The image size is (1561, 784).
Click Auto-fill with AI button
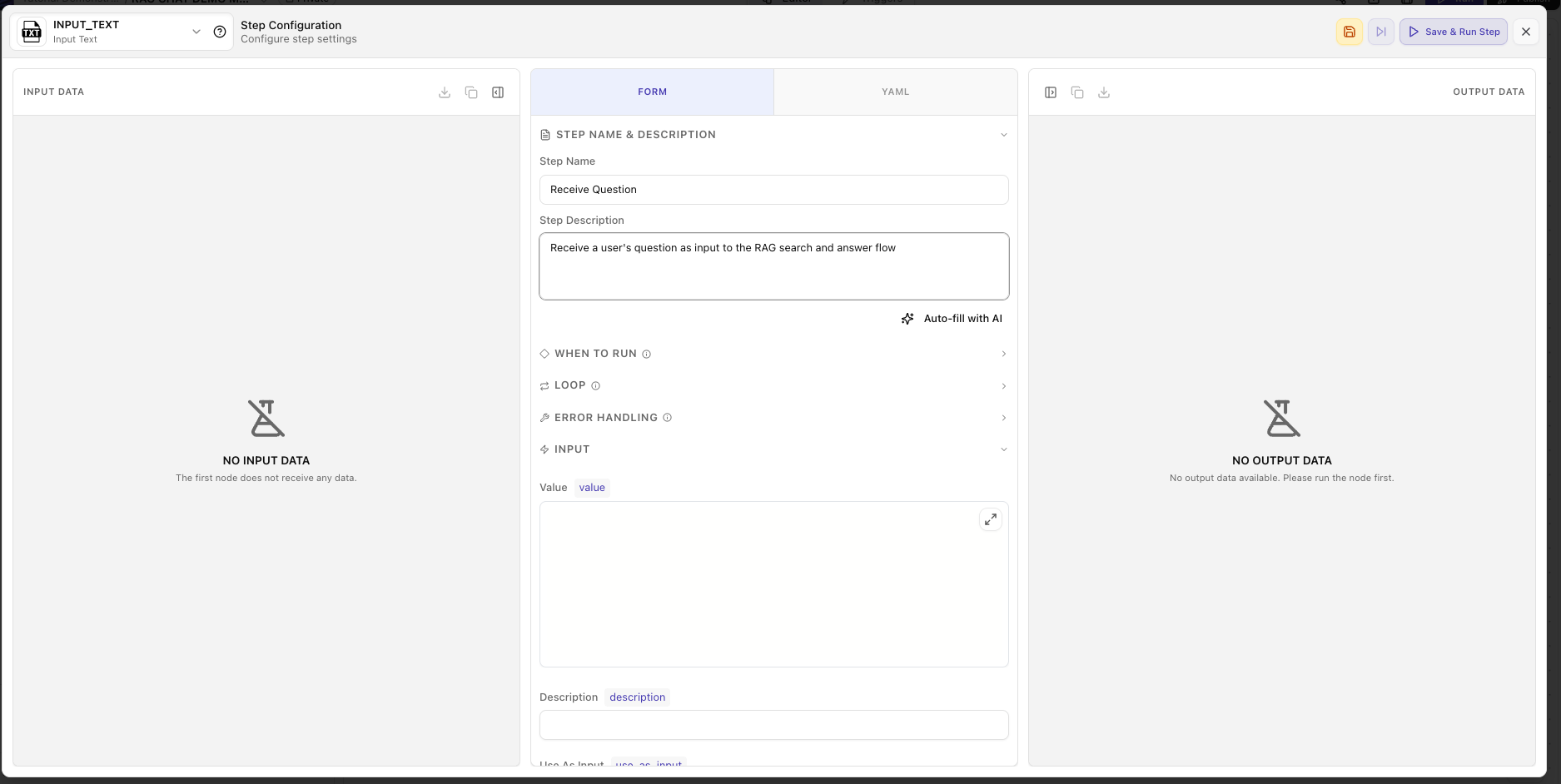pyautogui.click(x=952, y=319)
